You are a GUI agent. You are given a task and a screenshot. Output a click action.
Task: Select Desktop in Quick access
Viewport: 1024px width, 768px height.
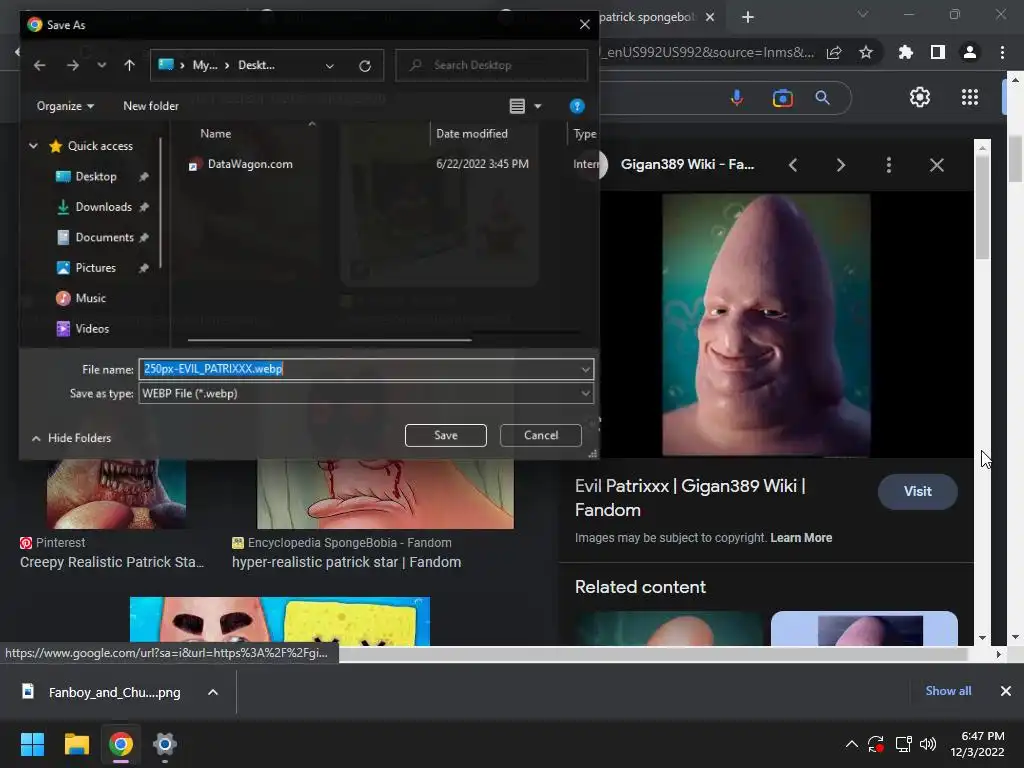(95, 176)
